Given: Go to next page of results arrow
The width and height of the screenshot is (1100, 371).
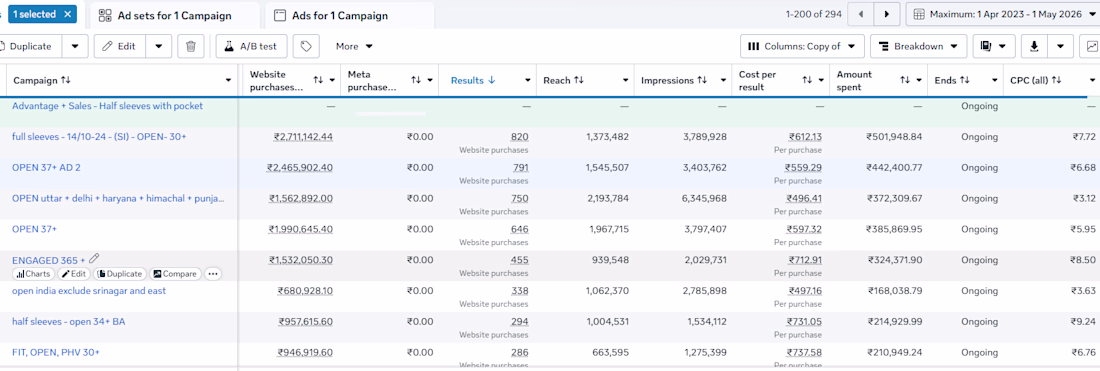Looking at the screenshot, I should 887,14.
